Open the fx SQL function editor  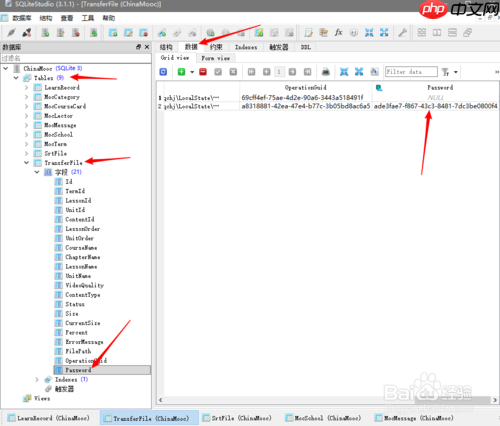(339, 32)
